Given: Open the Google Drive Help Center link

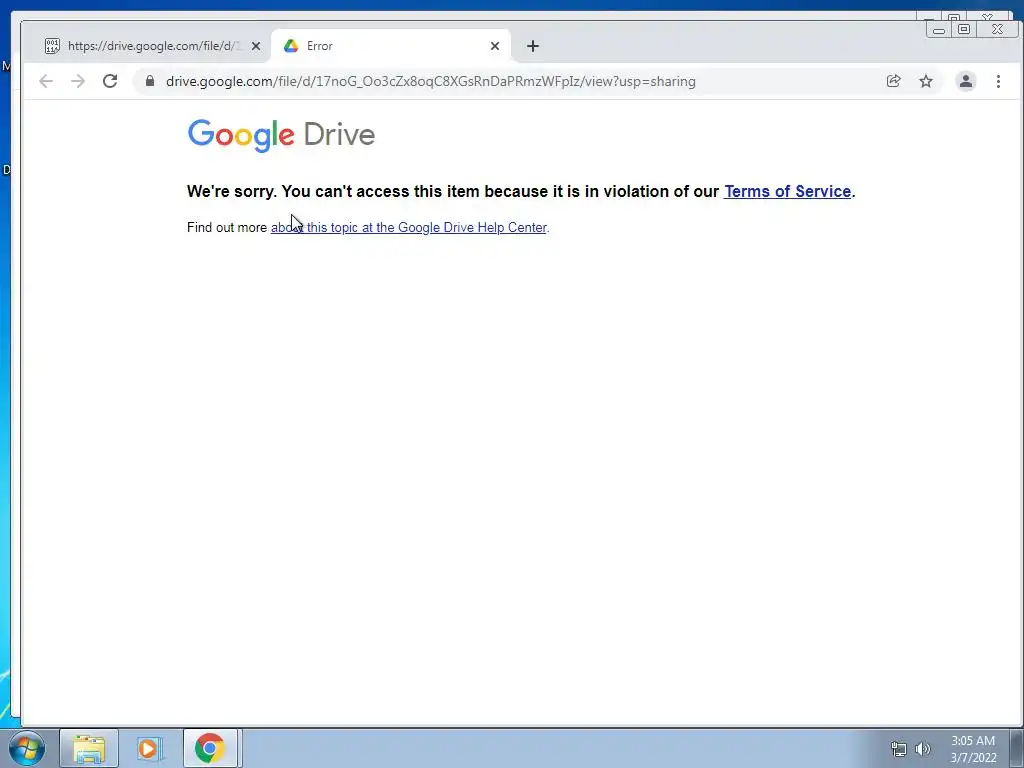Looking at the screenshot, I should click(x=409, y=227).
